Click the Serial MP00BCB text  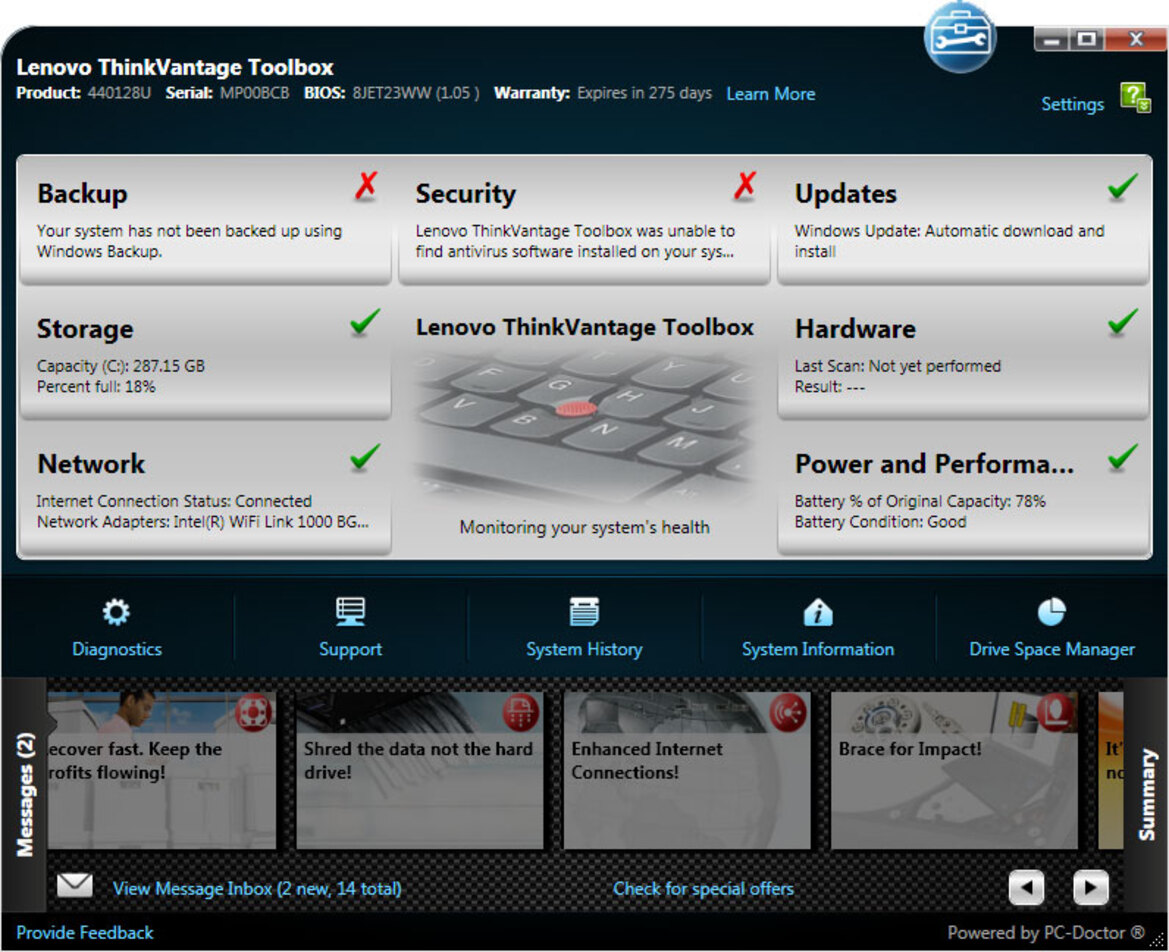(254, 93)
